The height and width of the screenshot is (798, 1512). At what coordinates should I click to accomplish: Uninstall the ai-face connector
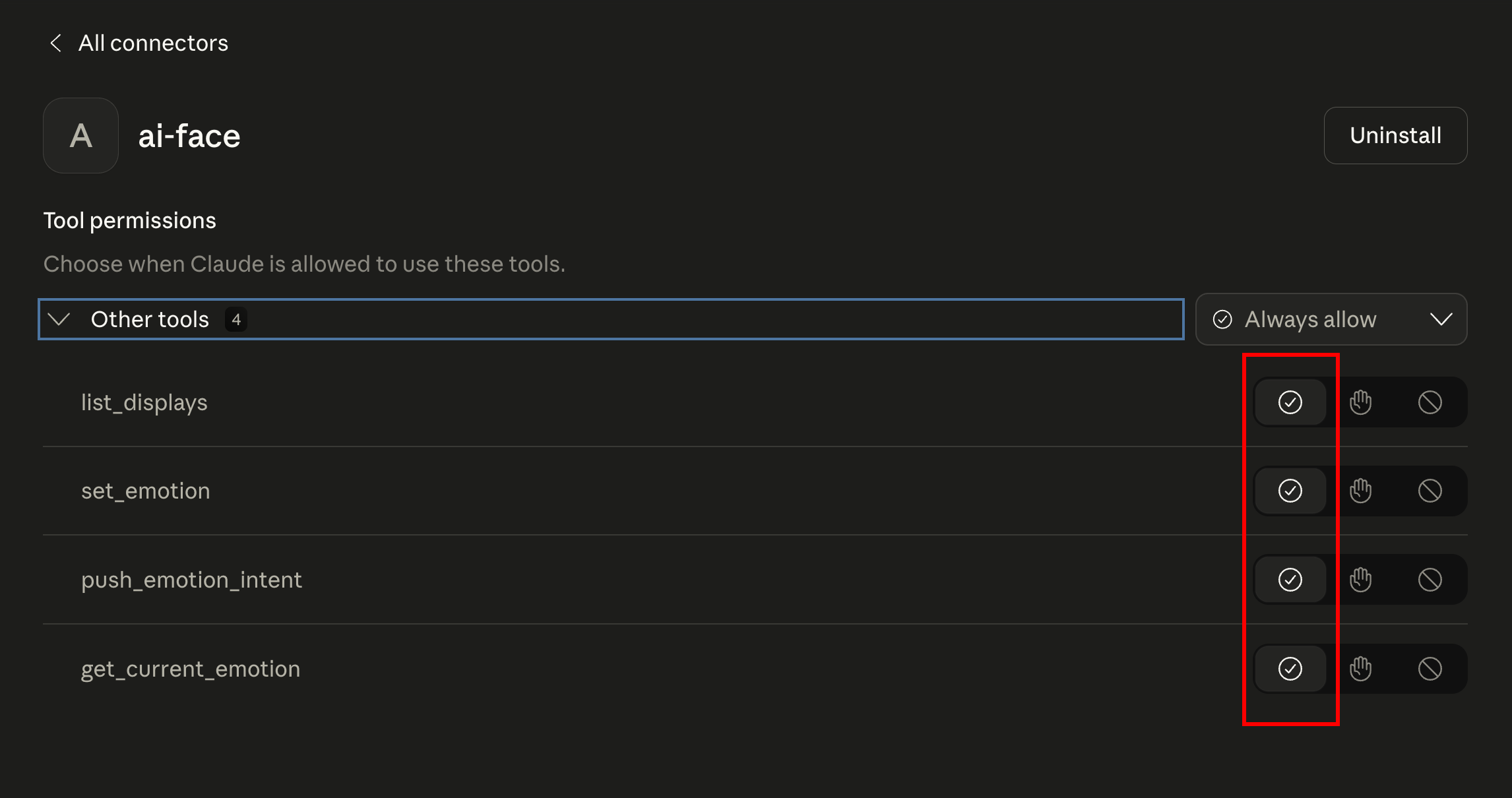point(1395,135)
